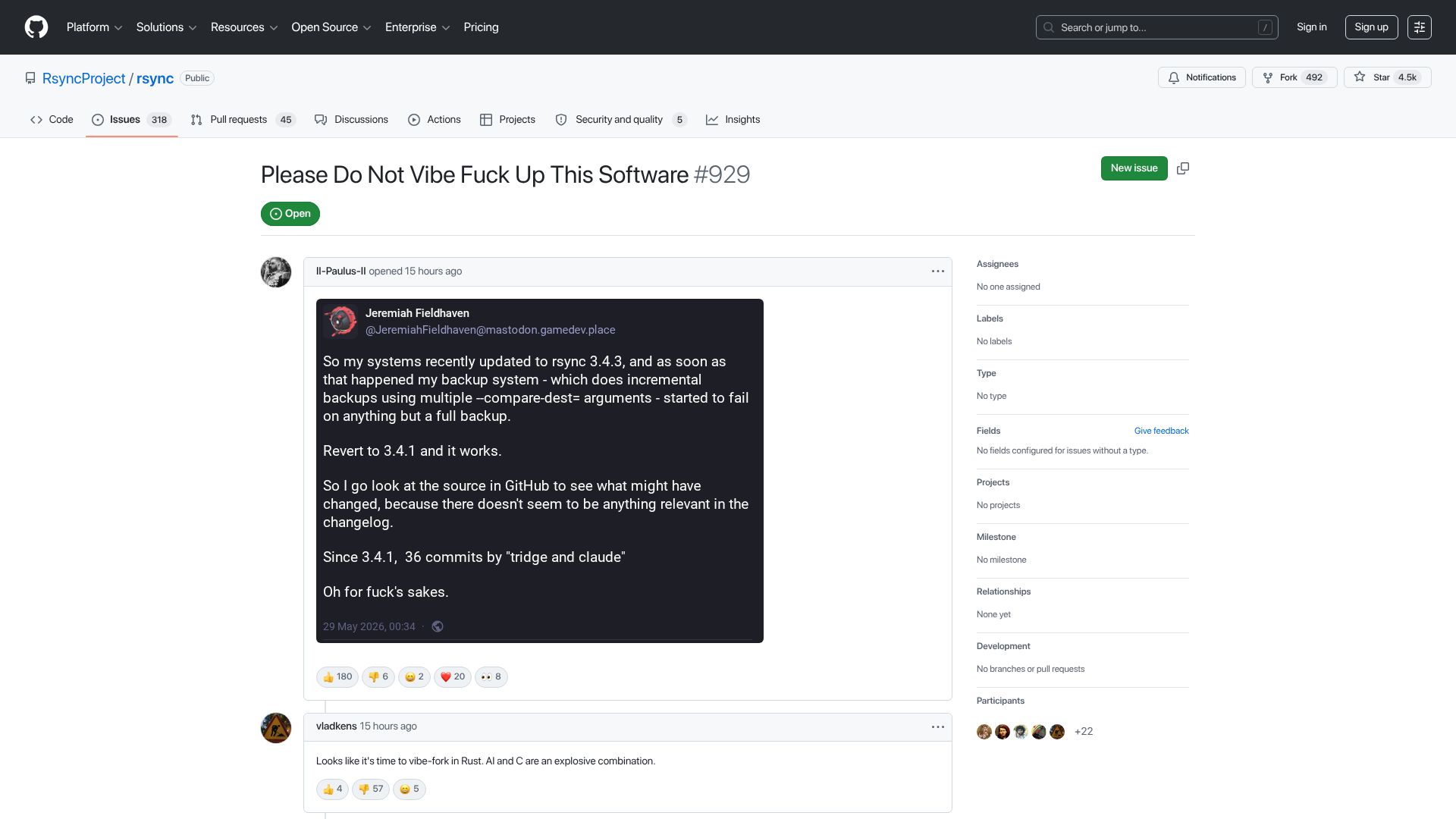Image resolution: width=1456 pixels, height=819 pixels.
Task: Toggle thumbs up reaction with 4
Action: (x=332, y=789)
